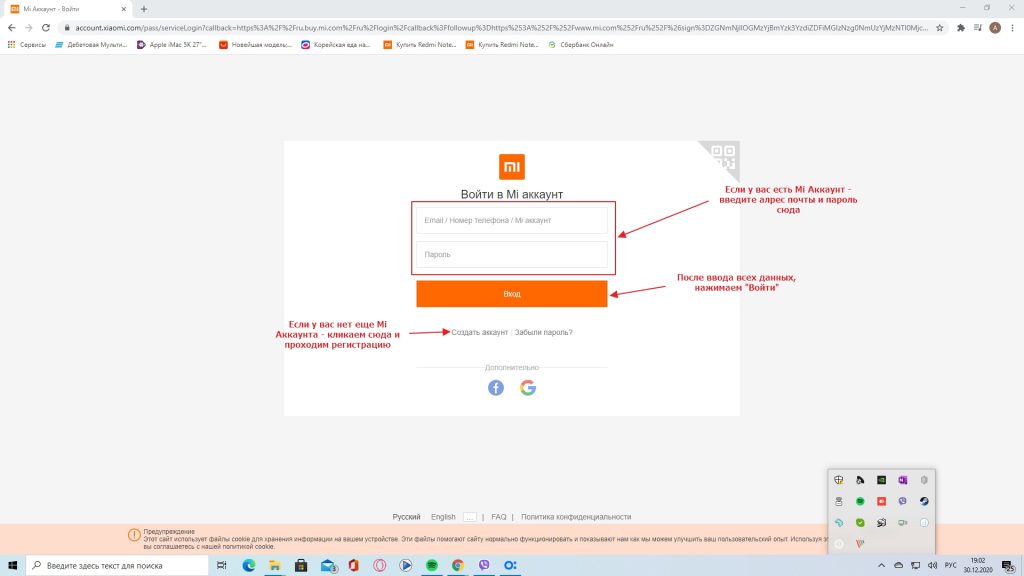Open the РУС keyboard language switcher
Viewport: 1024px width, 576px height.
(950, 565)
